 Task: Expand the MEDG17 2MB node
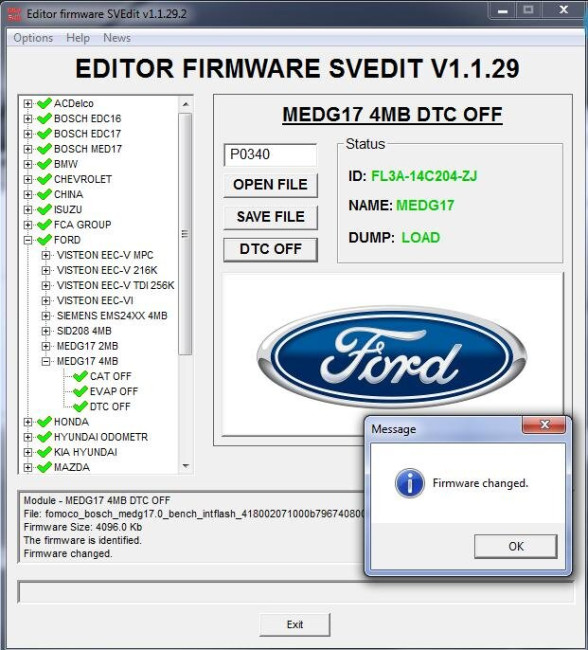[46, 346]
